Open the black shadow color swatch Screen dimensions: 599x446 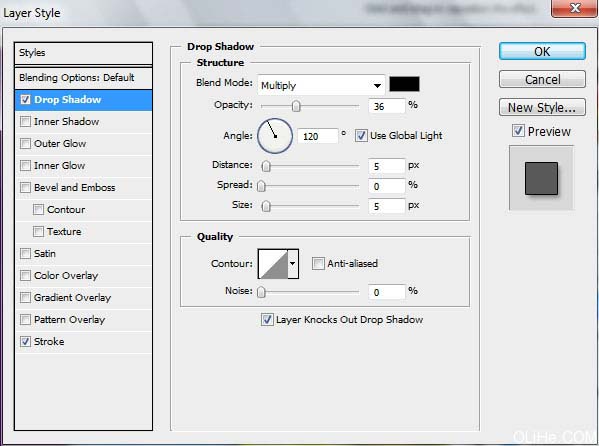404,84
